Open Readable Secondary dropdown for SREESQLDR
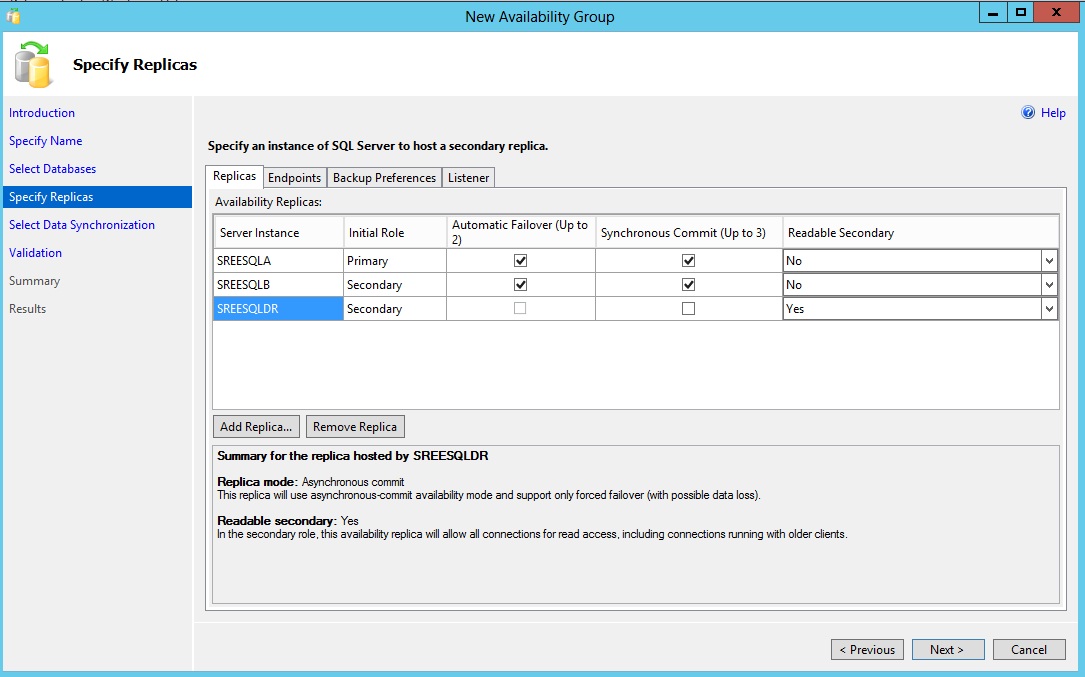This screenshot has height=677, width=1085. coord(1049,309)
